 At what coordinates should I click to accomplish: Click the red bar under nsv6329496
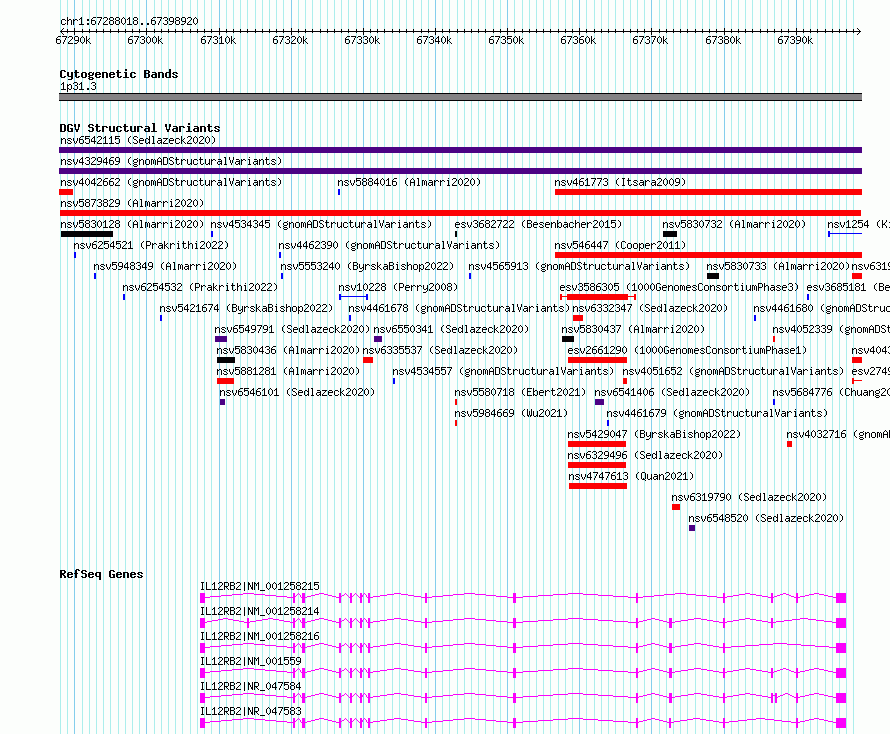click(597, 465)
